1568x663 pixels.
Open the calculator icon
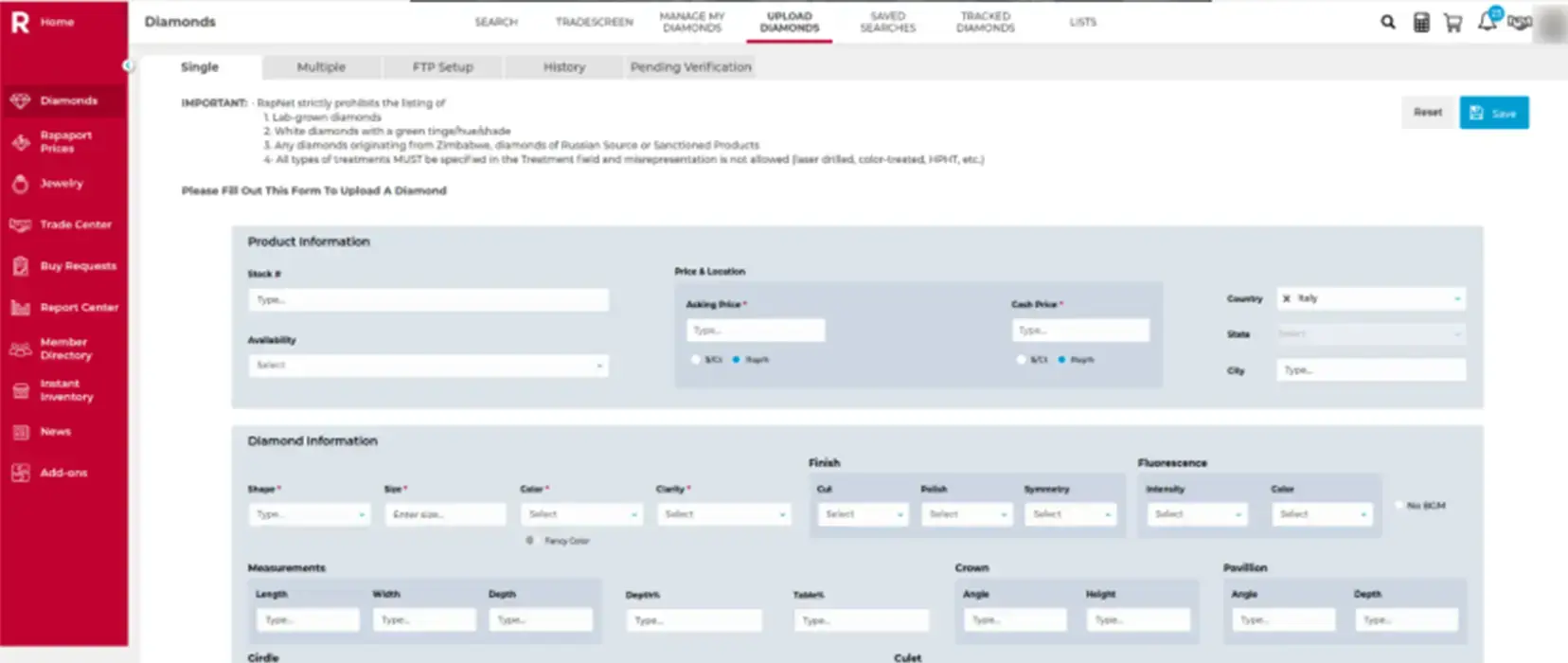click(1420, 23)
